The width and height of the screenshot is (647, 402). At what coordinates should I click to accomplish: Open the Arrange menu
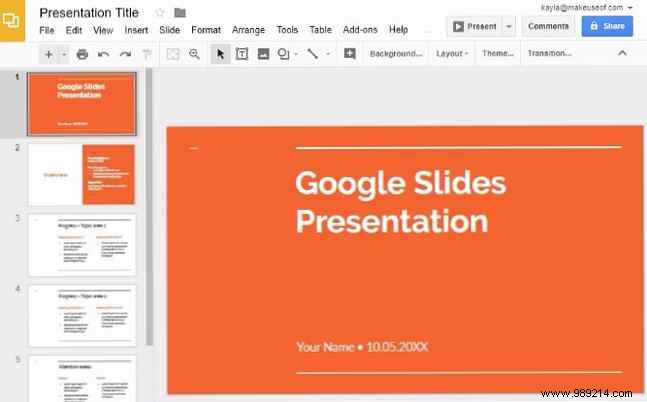248,30
